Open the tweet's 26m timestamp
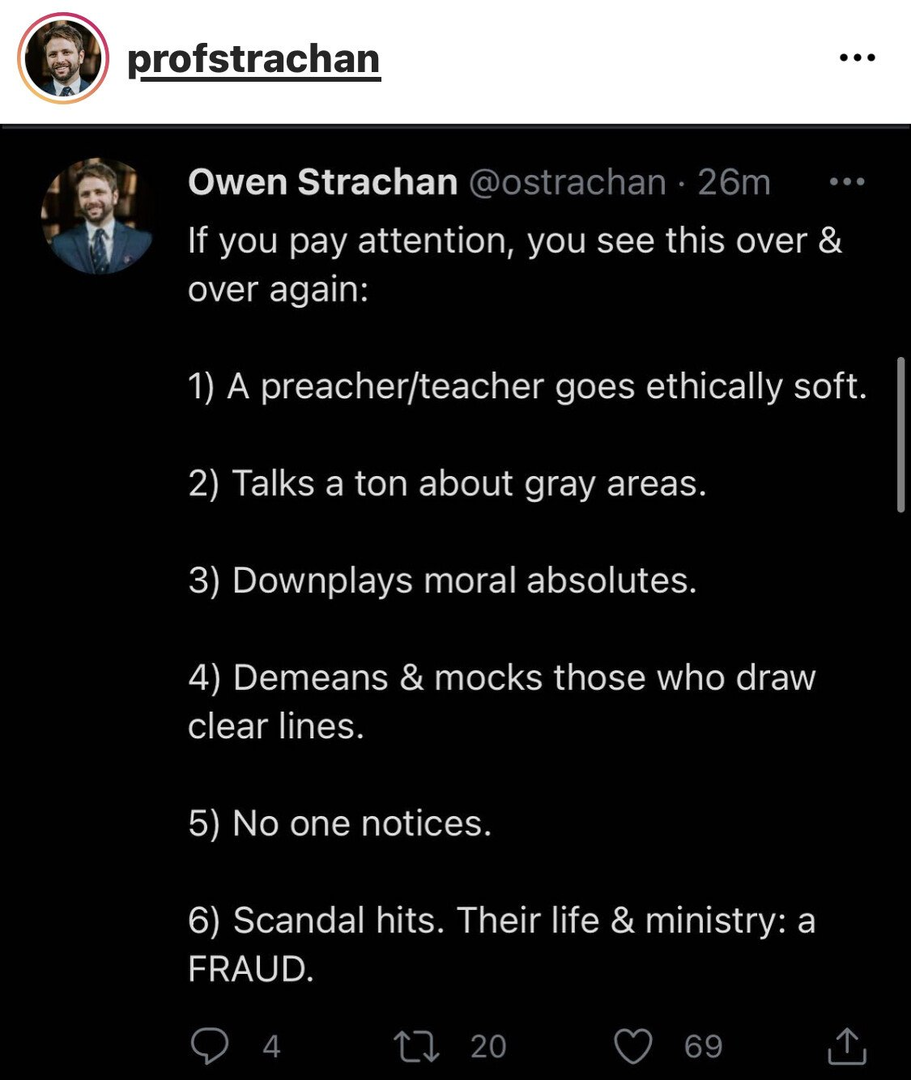911x1080 pixels. pyautogui.click(x=734, y=182)
